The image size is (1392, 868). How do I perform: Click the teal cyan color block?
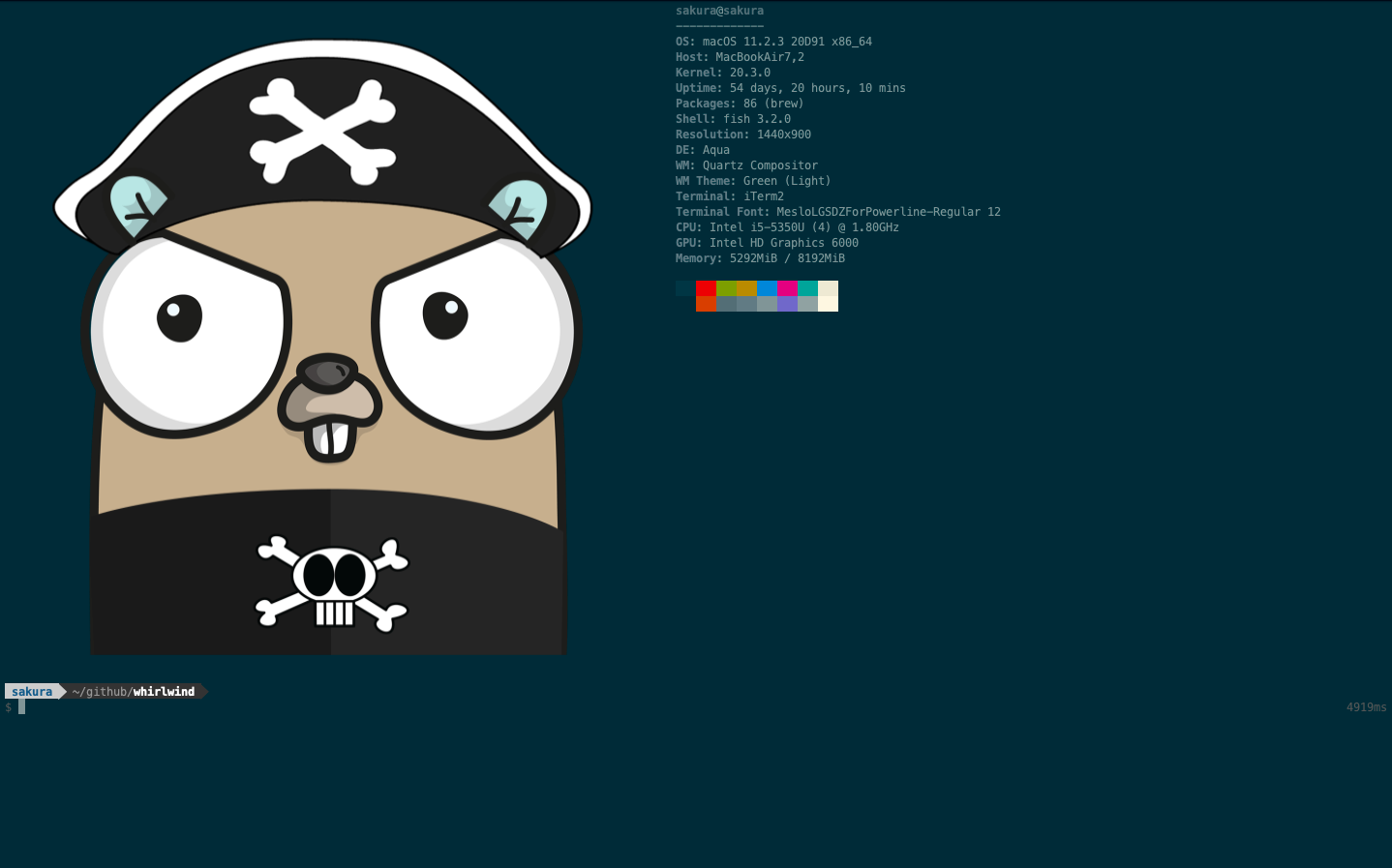[x=807, y=288]
